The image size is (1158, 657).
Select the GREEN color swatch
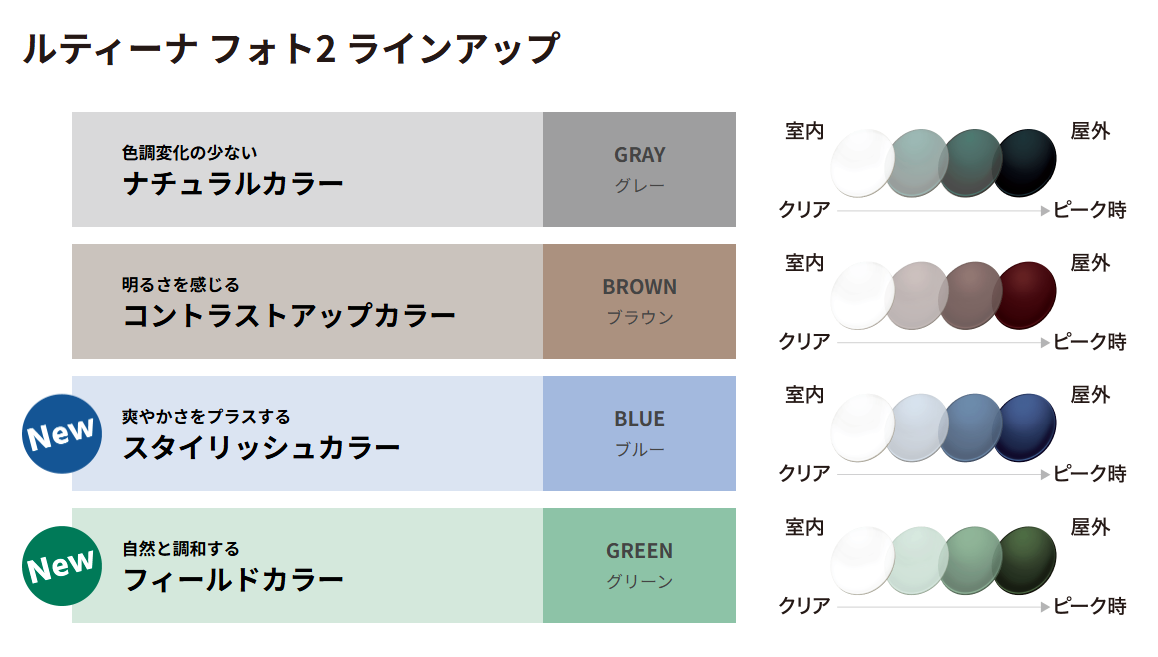click(x=639, y=565)
